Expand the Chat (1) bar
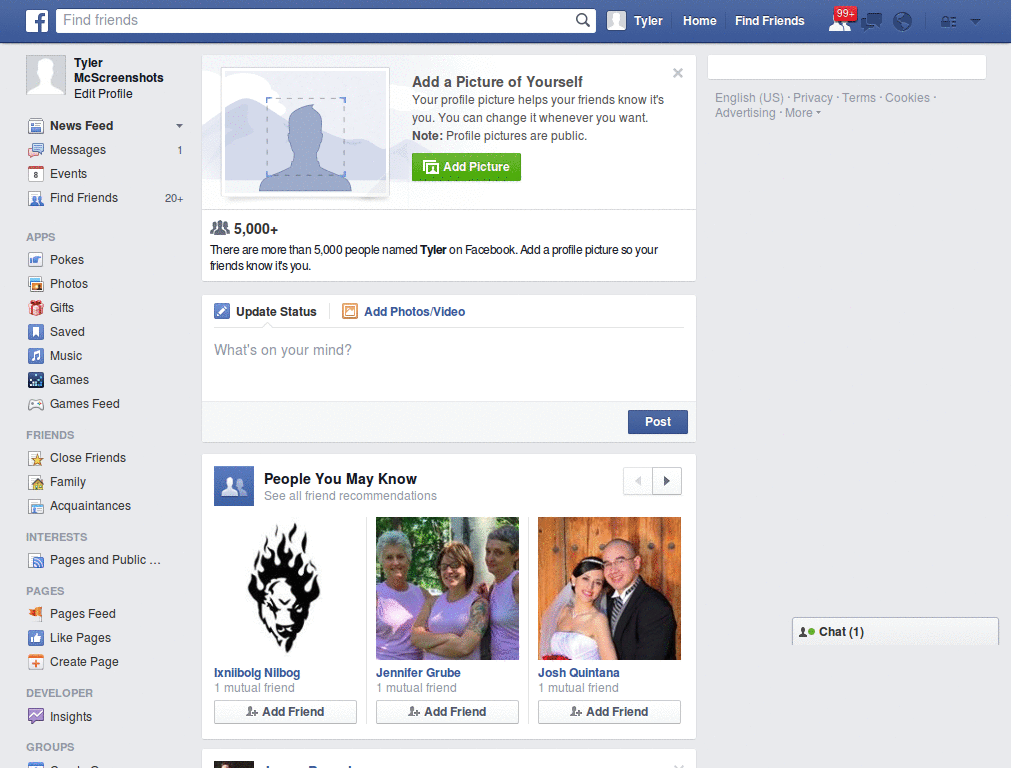 tap(895, 632)
